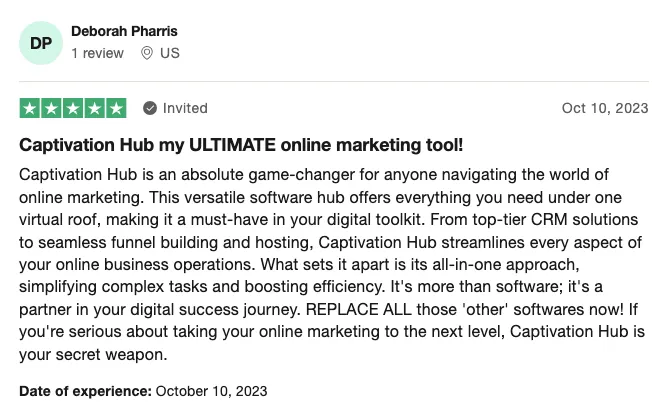This screenshot has height=410, width=666.
Task: Click the Invited verified checkmark icon
Action: 150,108
